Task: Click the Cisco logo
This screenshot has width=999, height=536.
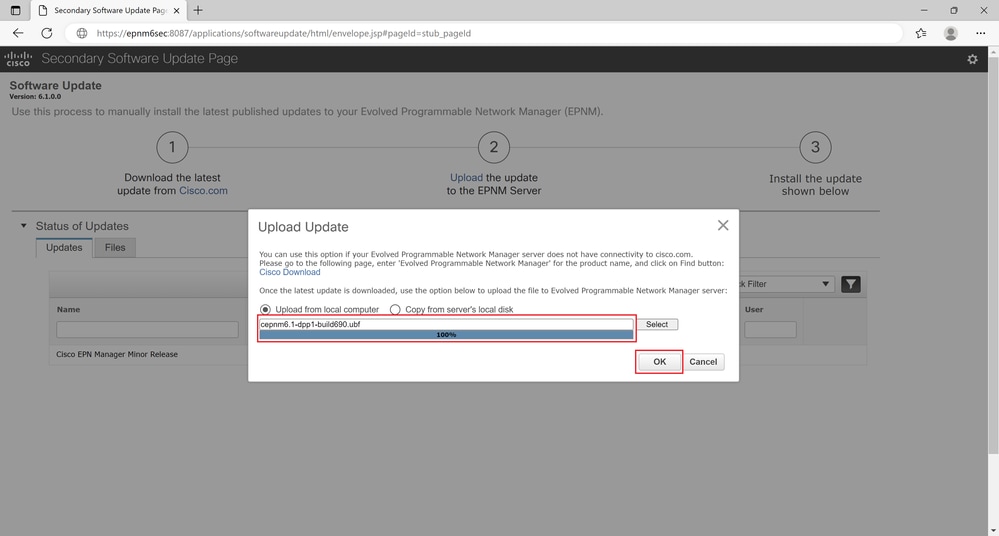Action: pos(18,59)
